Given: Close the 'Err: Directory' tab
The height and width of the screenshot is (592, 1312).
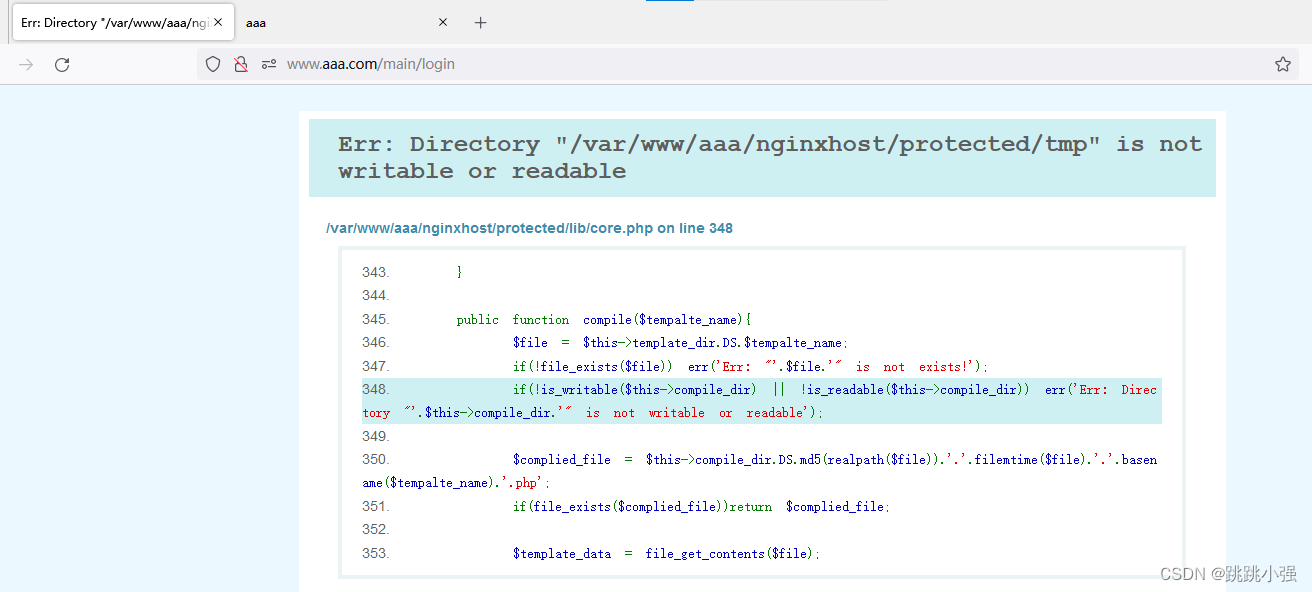Looking at the screenshot, I should click(218, 22).
